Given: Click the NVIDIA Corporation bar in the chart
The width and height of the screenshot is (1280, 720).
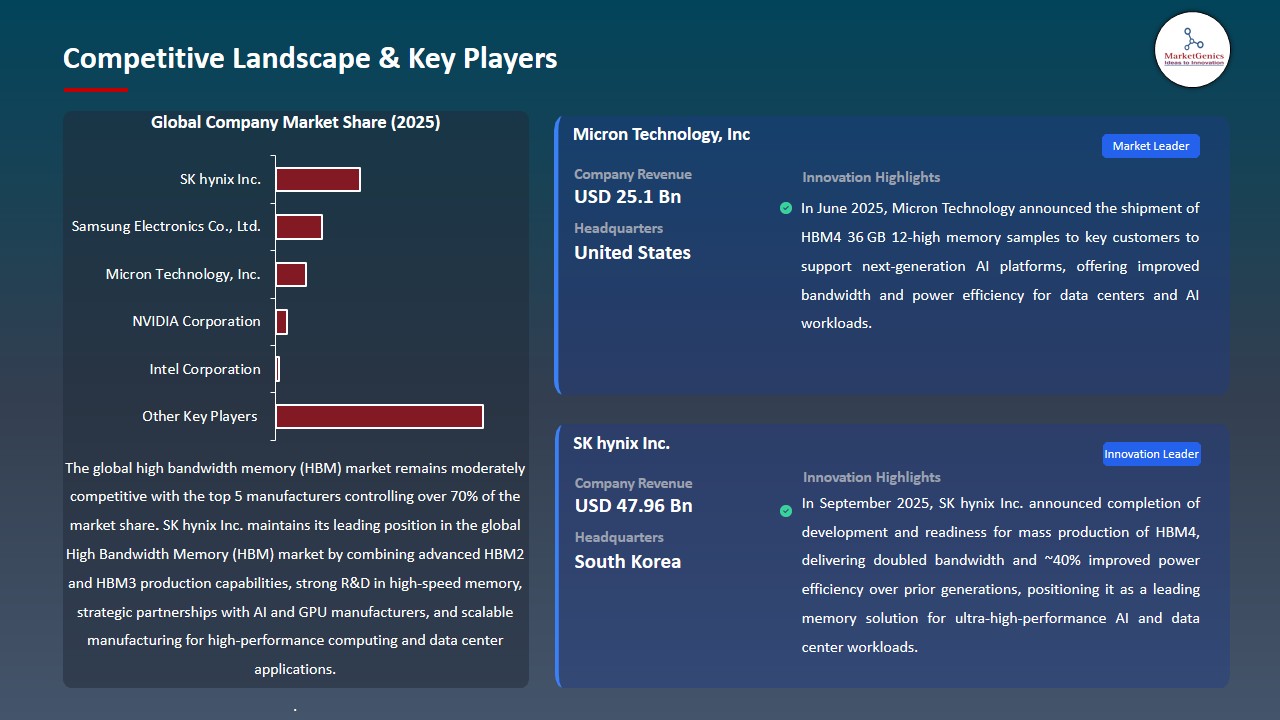Looking at the screenshot, I should [x=281, y=321].
